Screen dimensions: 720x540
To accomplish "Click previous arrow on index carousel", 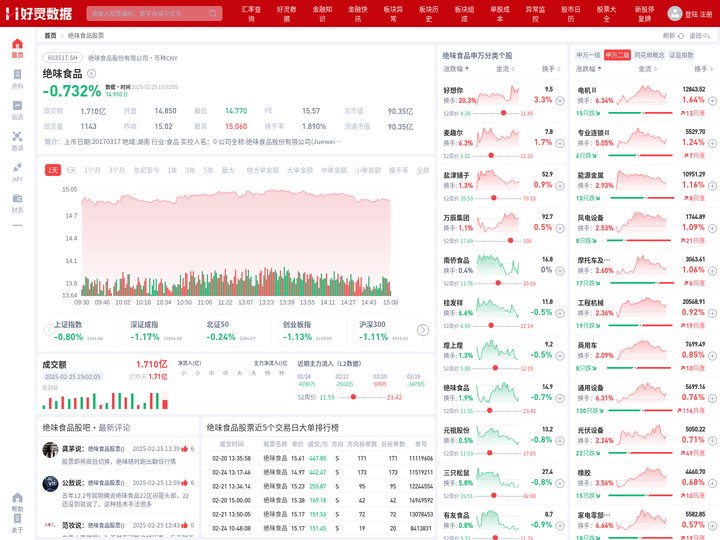I will pyautogui.click(x=49, y=330).
